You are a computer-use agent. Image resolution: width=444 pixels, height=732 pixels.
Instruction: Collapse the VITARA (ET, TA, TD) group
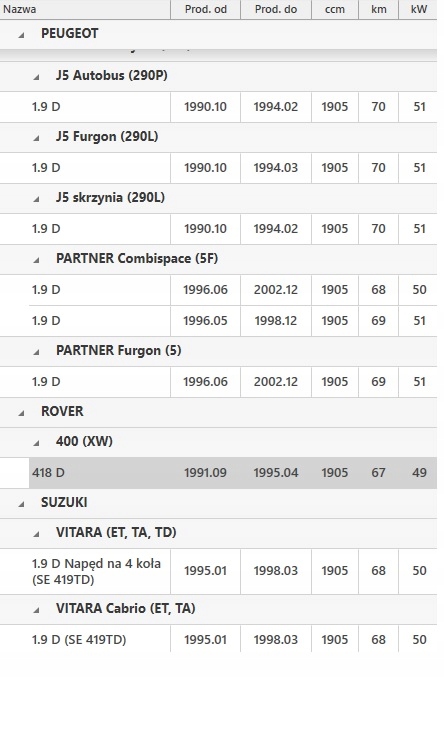tap(36, 534)
